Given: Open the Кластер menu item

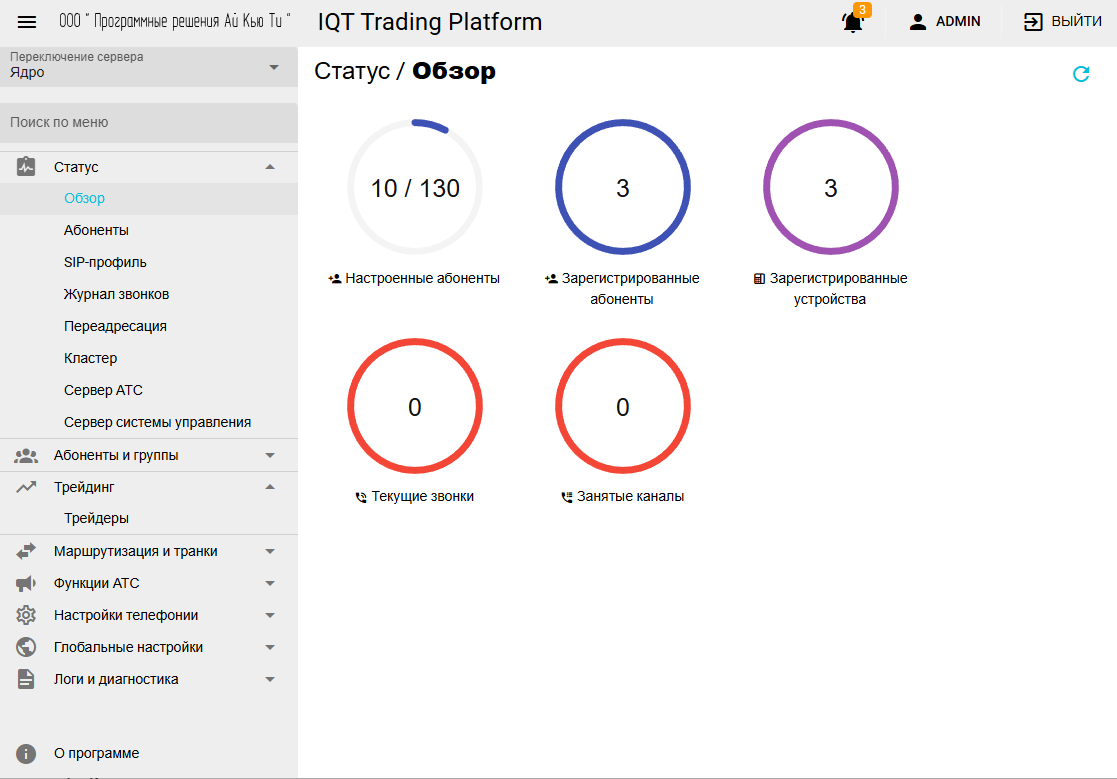Looking at the screenshot, I should pyautogui.click(x=149, y=358).
